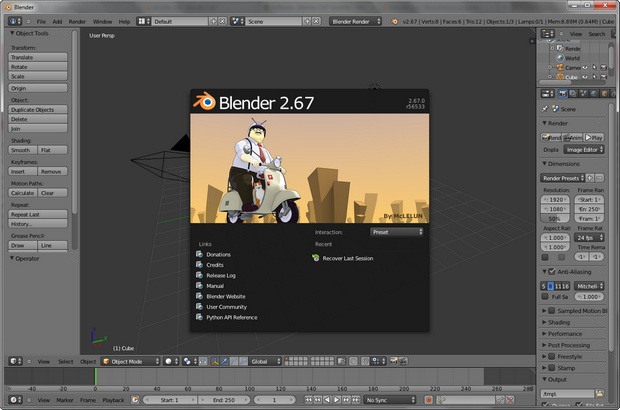Open the Render menu in top bar
620x410 pixels.
pyautogui.click(x=77, y=22)
